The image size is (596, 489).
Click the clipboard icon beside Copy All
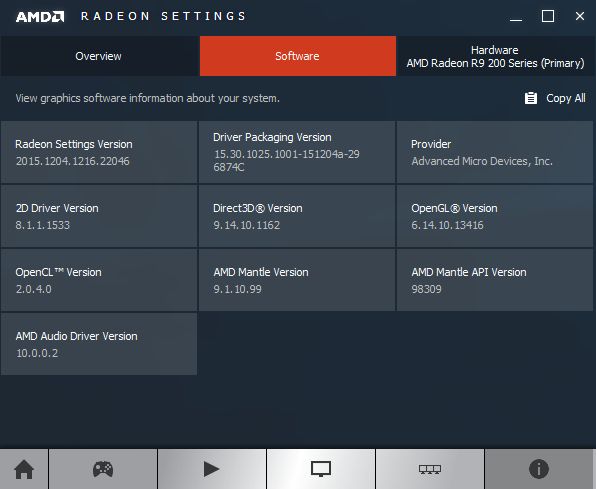531,98
